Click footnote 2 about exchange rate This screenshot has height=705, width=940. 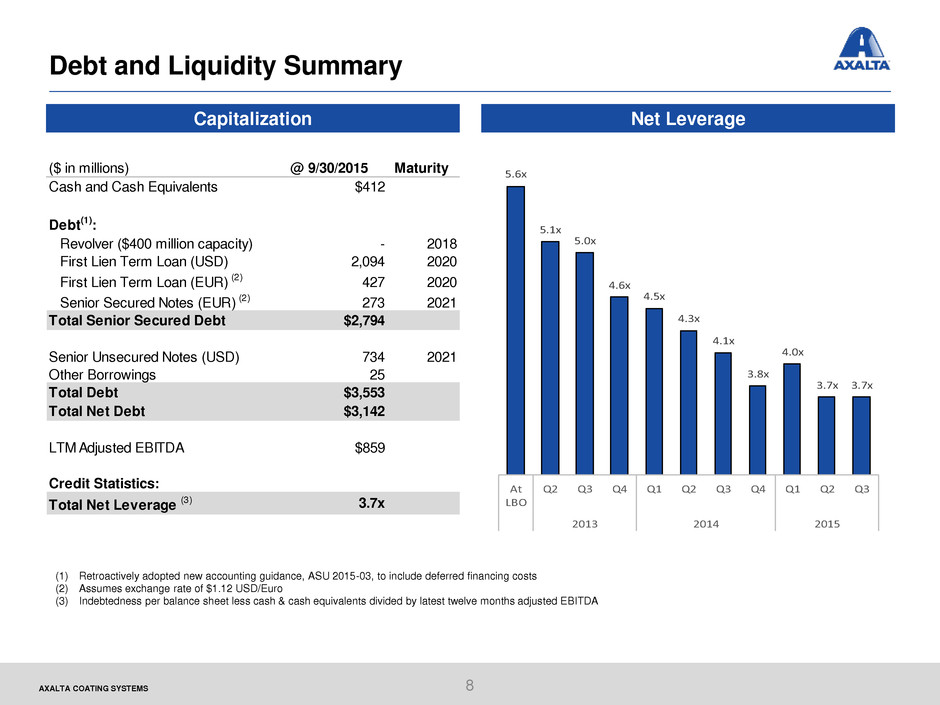pos(168,589)
